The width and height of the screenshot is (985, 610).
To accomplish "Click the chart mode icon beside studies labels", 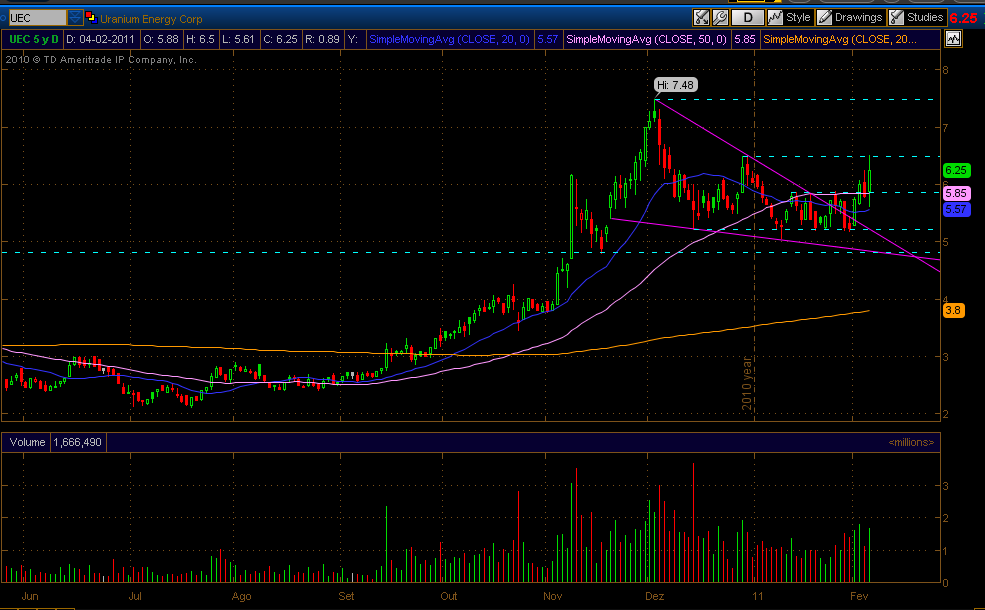I will [x=954, y=39].
